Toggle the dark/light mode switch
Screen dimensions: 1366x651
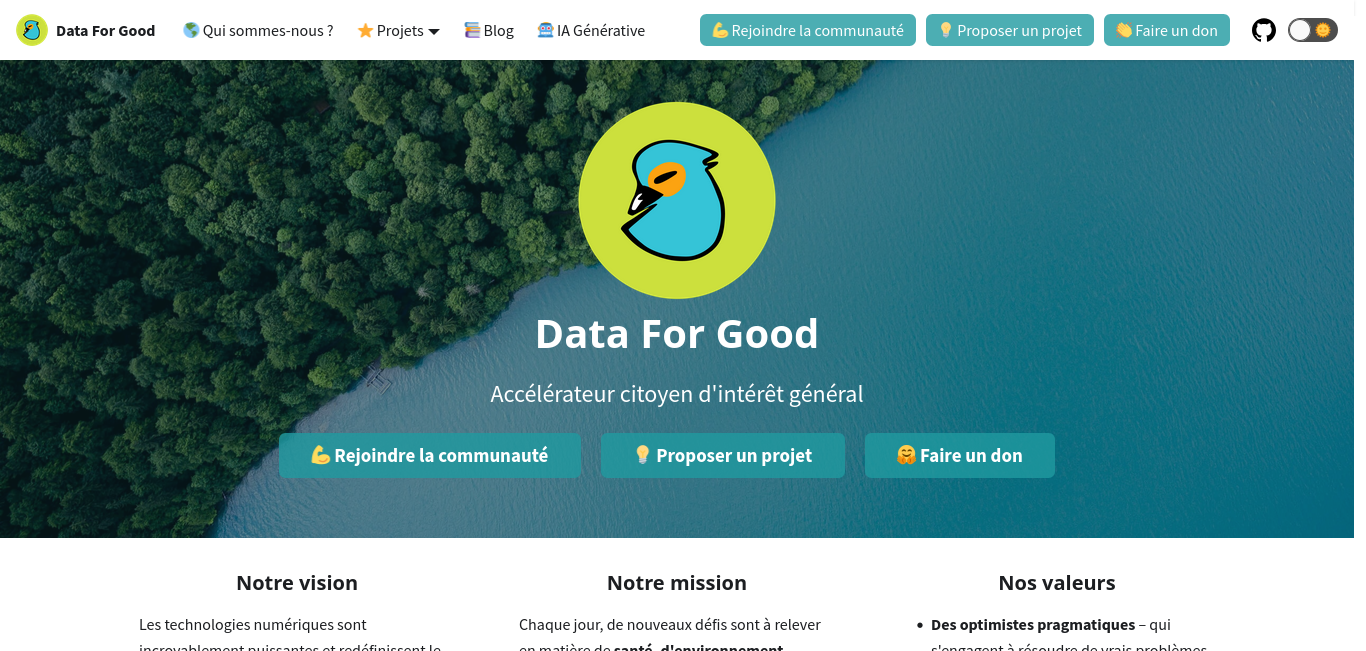click(1312, 30)
